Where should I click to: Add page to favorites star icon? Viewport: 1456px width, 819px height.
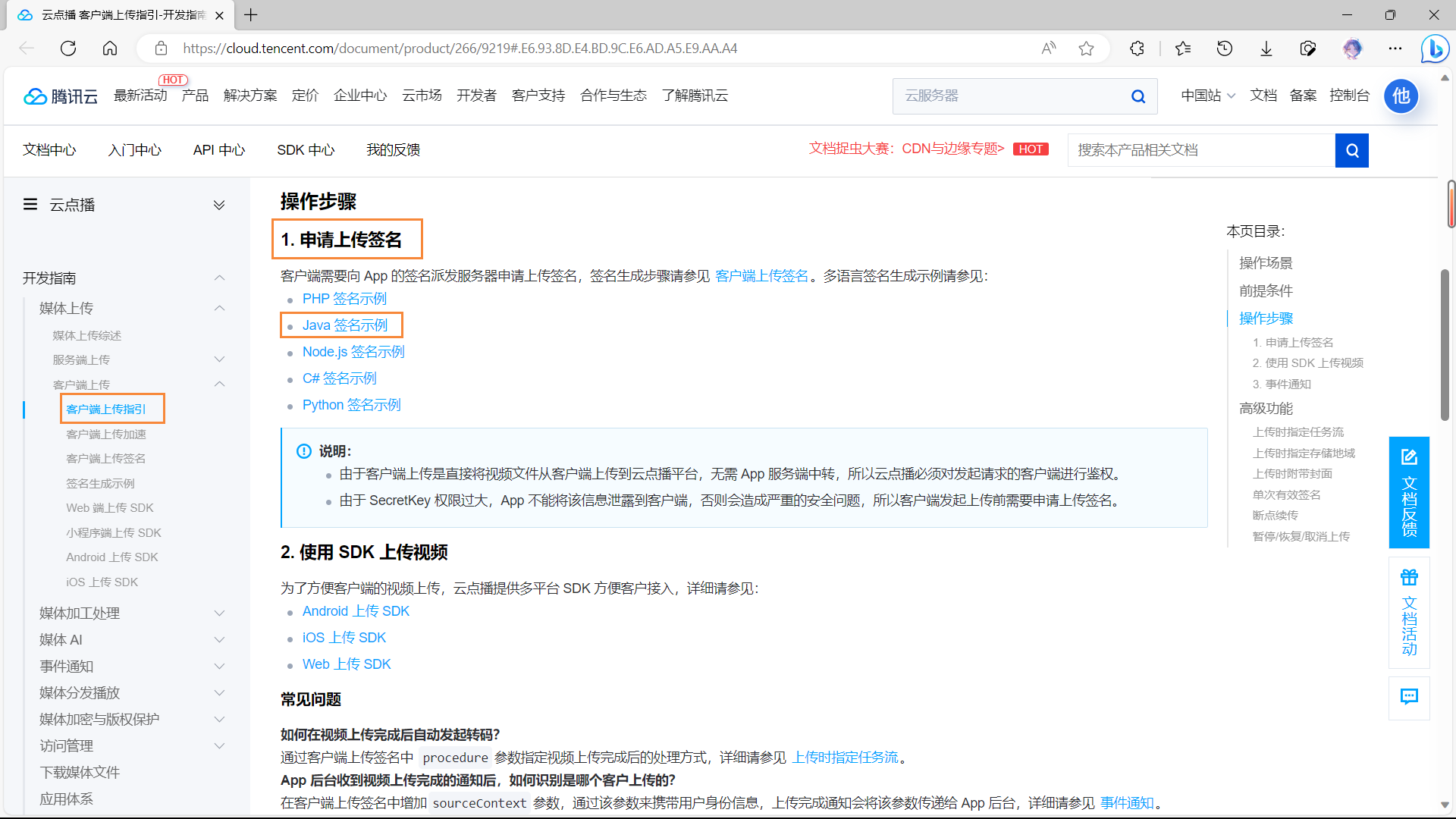(x=1086, y=49)
